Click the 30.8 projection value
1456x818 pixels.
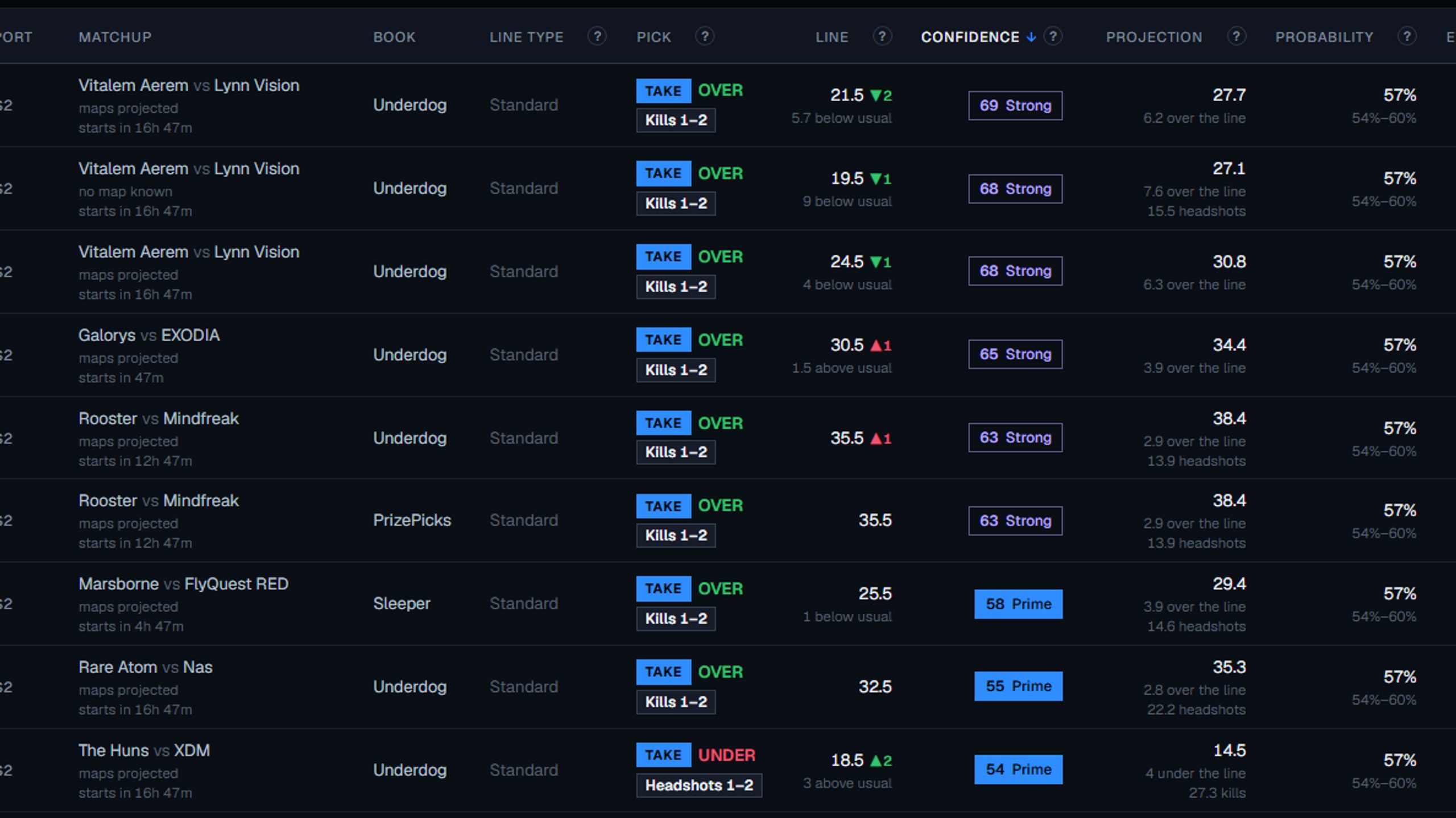coord(1229,261)
